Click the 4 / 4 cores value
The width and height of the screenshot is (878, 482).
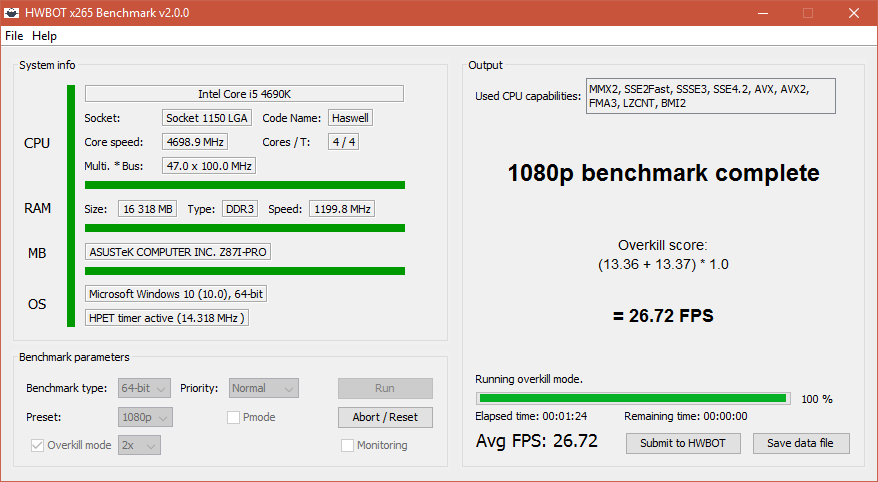tap(344, 142)
